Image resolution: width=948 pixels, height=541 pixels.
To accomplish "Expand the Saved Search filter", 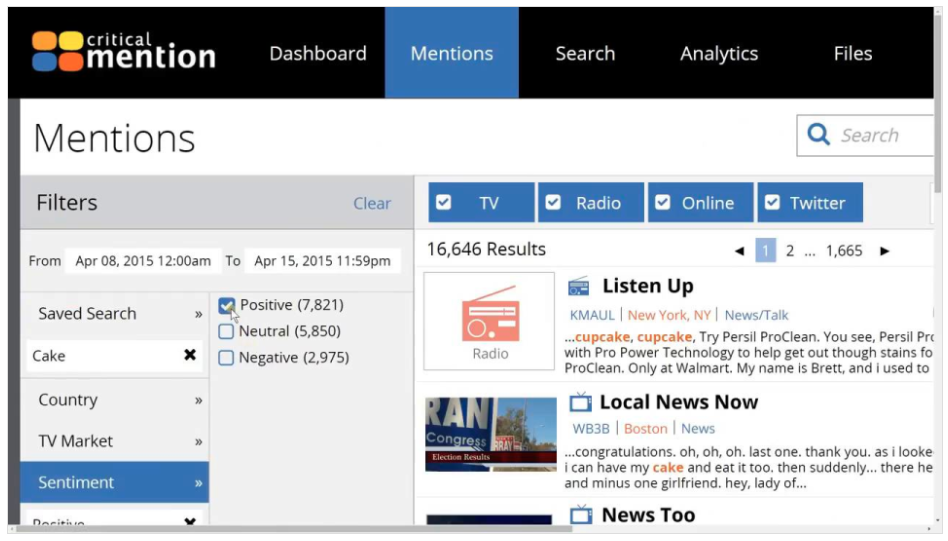I will (115, 314).
